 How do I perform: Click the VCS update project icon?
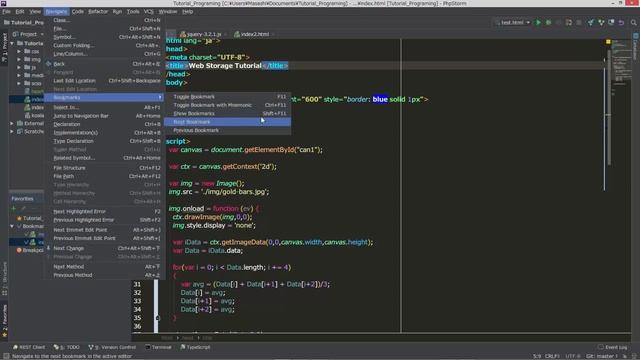click(x=591, y=22)
